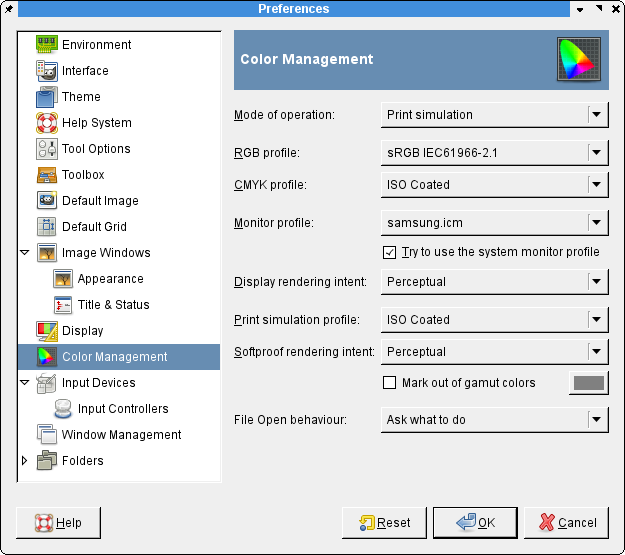Disable Try to use system monitor profile

tap(390, 252)
